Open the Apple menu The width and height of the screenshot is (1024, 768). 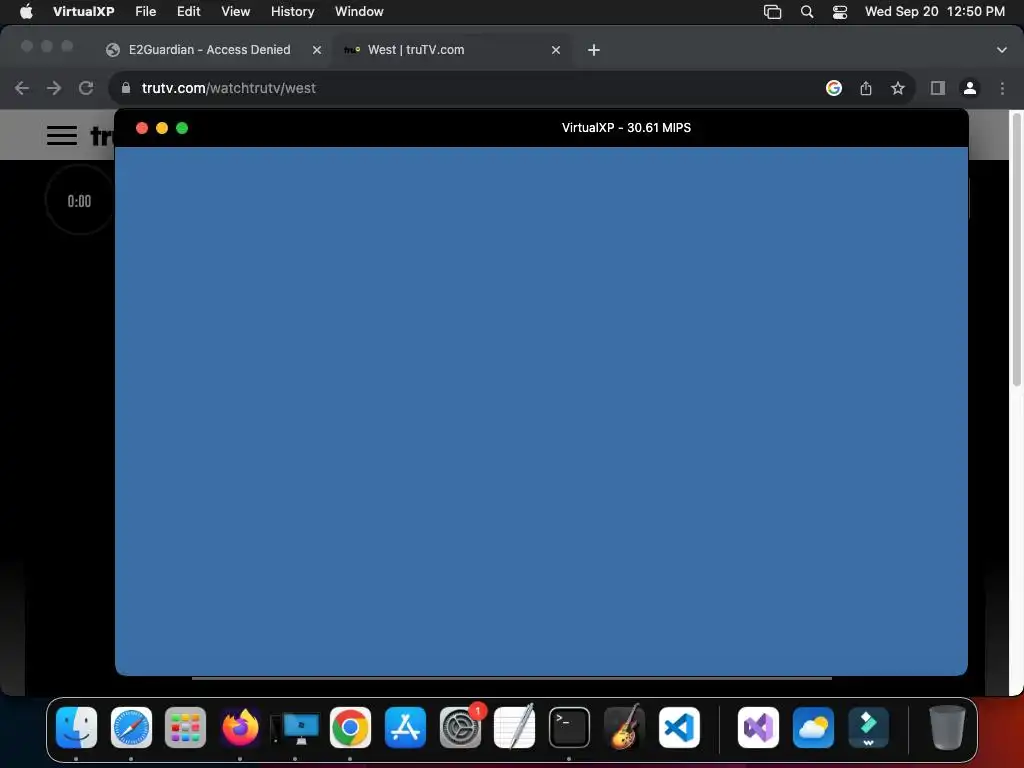click(x=26, y=12)
